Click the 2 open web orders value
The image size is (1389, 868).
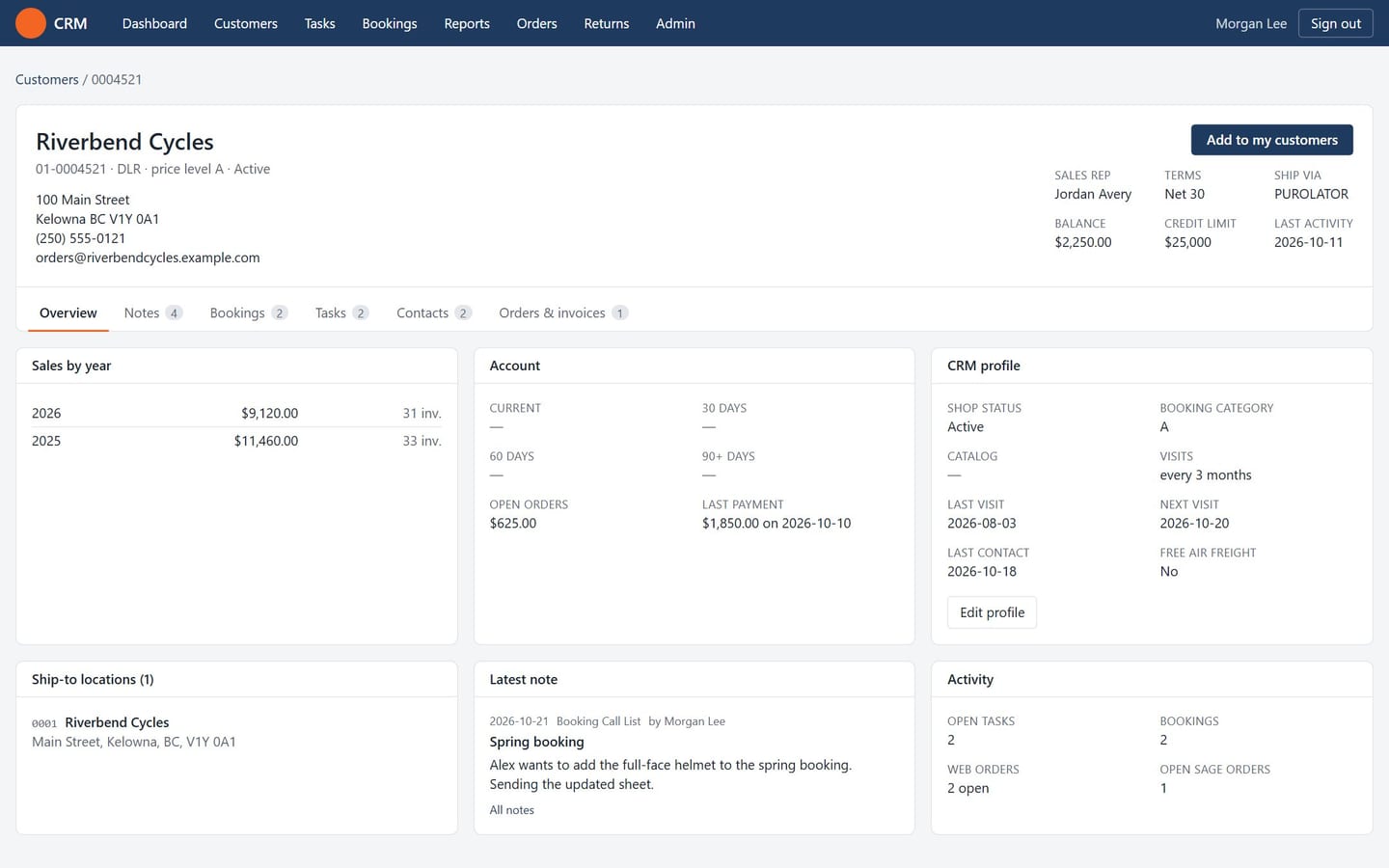click(968, 788)
